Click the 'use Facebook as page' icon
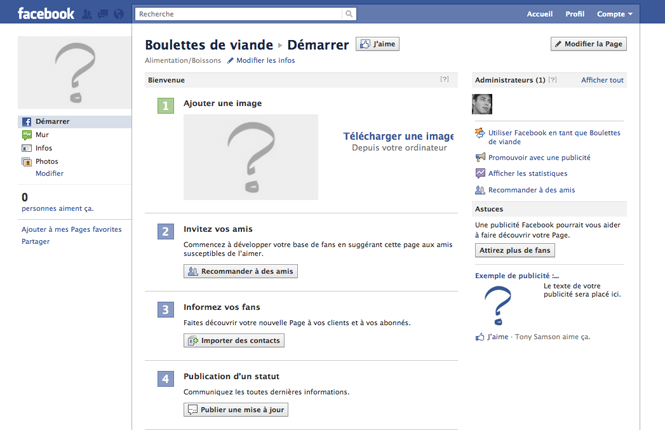 click(480, 133)
